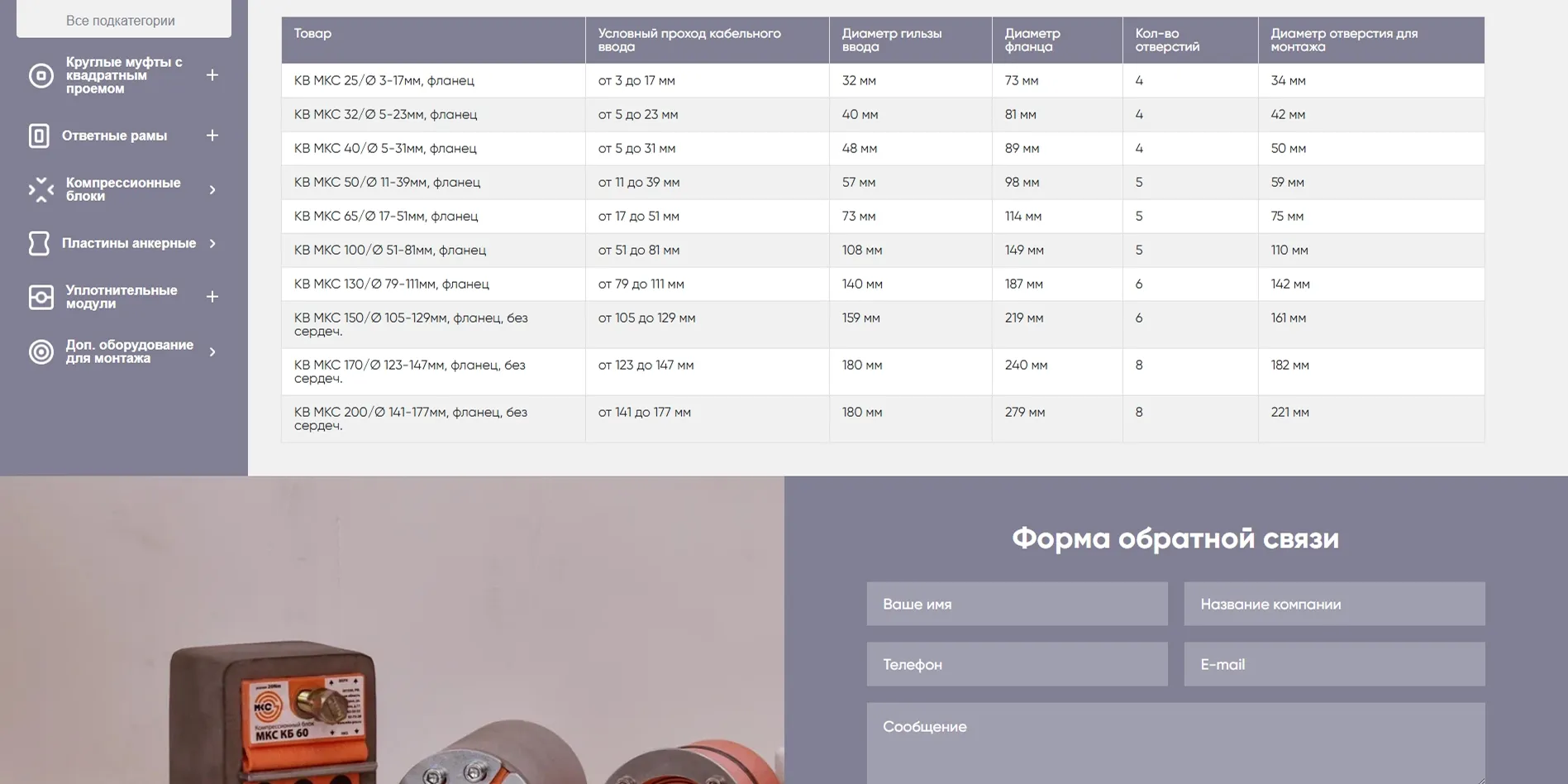
Task: Open Доп. оборудование для монтажа chevron
Action: (x=212, y=351)
